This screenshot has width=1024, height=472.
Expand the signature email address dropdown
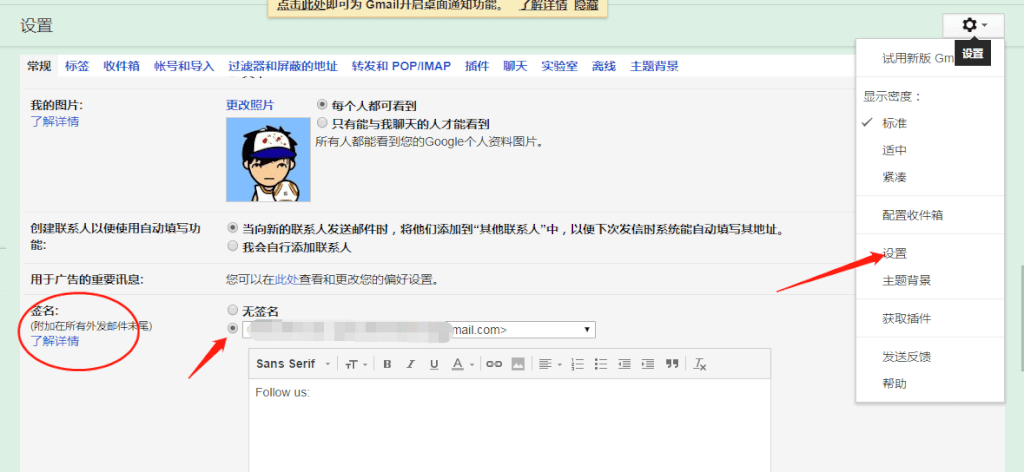tap(588, 329)
